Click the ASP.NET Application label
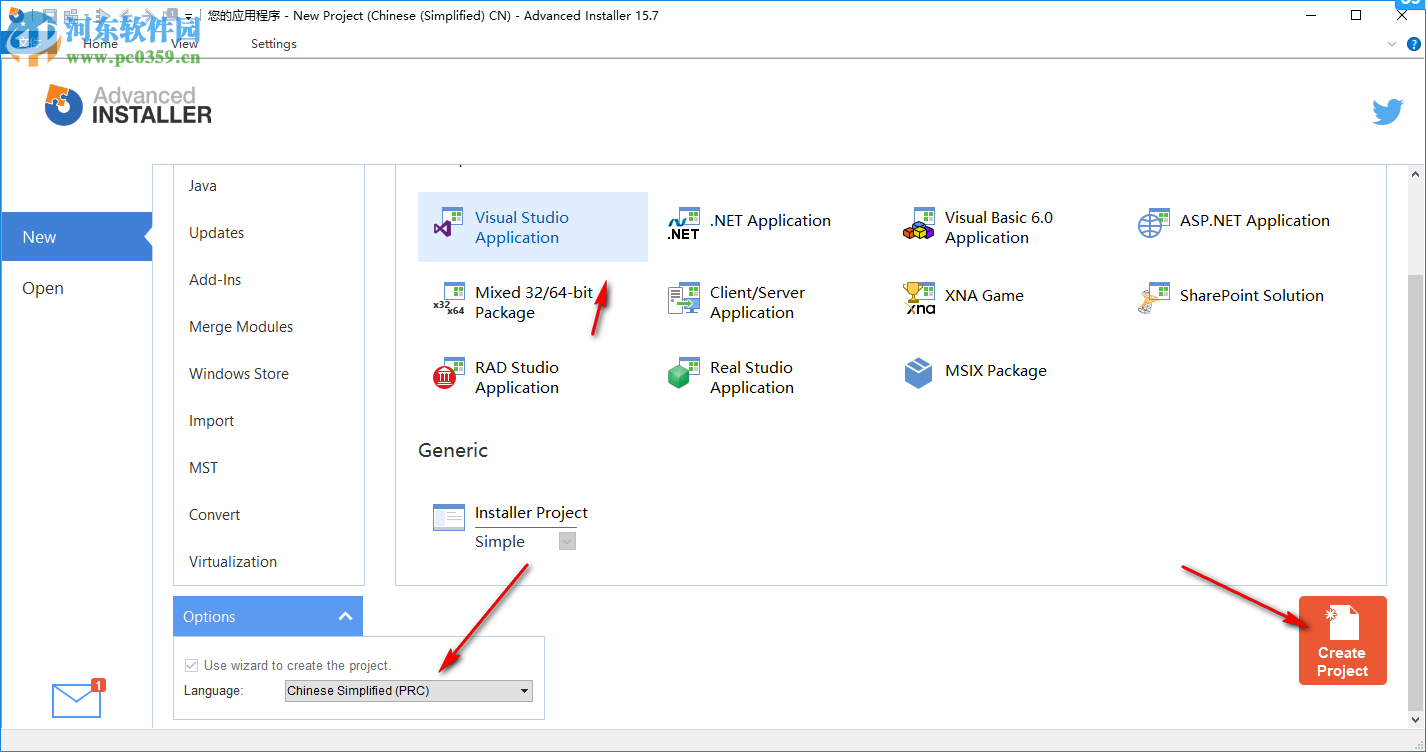Image resolution: width=1426 pixels, height=752 pixels. [1255, 221]
